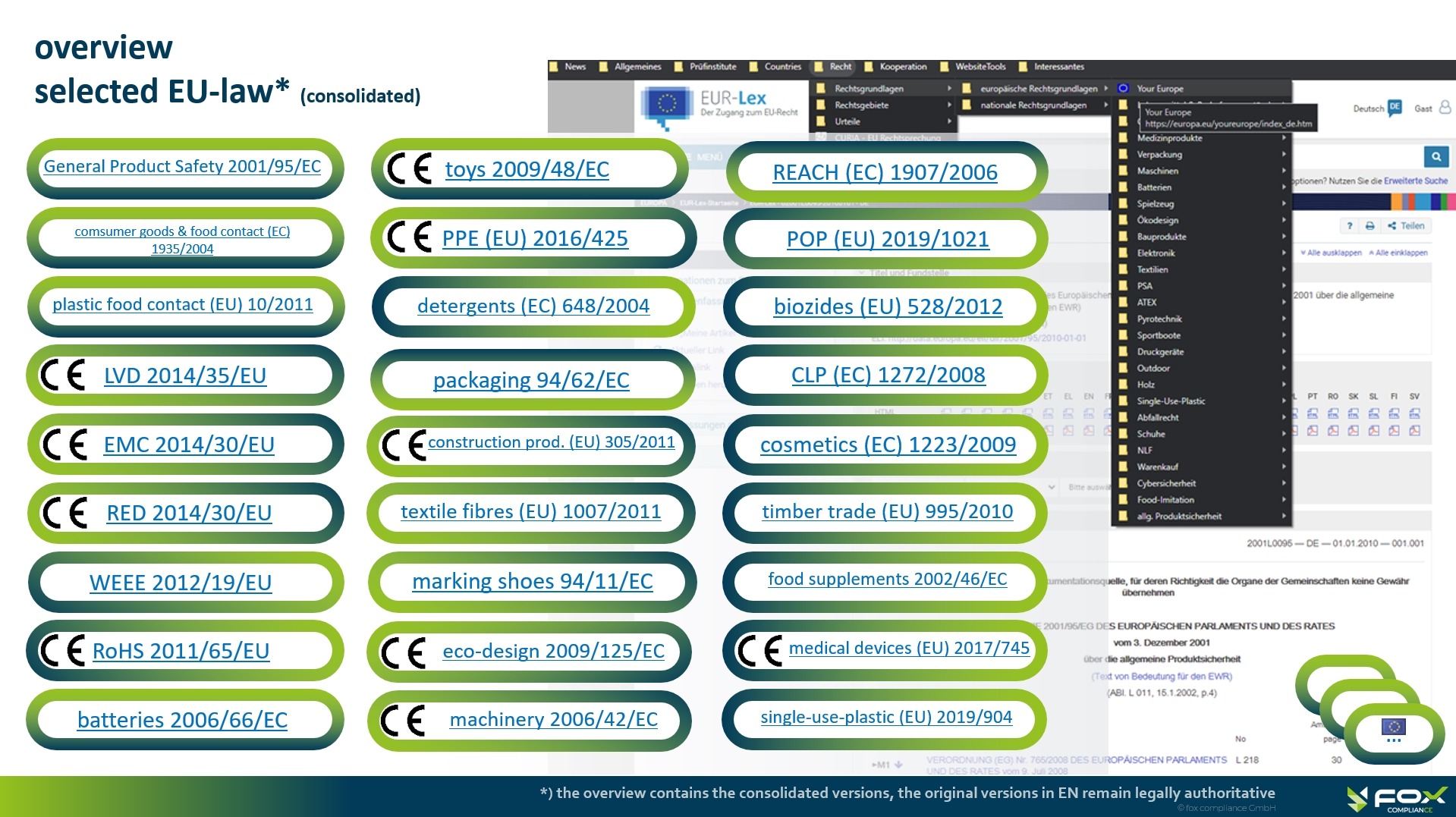Click the Gast user profile icon
The height and width of the screenshot is (817, 1456).
tap(1445, 108)
